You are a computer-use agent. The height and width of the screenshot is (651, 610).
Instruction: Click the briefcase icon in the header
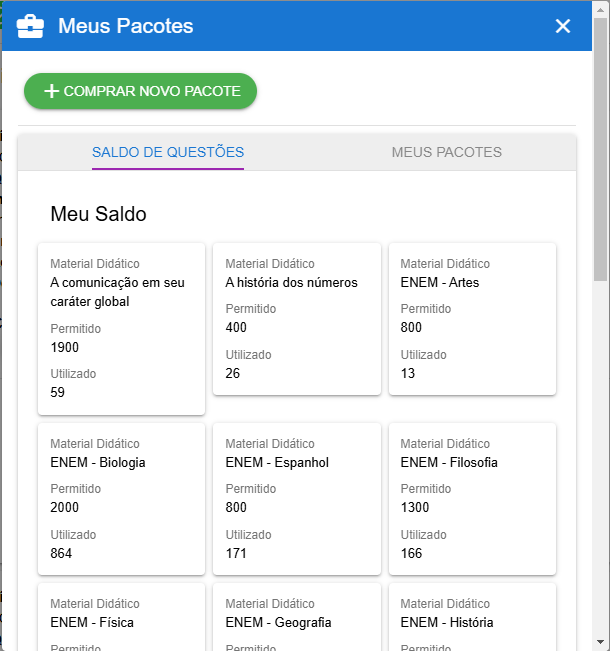31,26
